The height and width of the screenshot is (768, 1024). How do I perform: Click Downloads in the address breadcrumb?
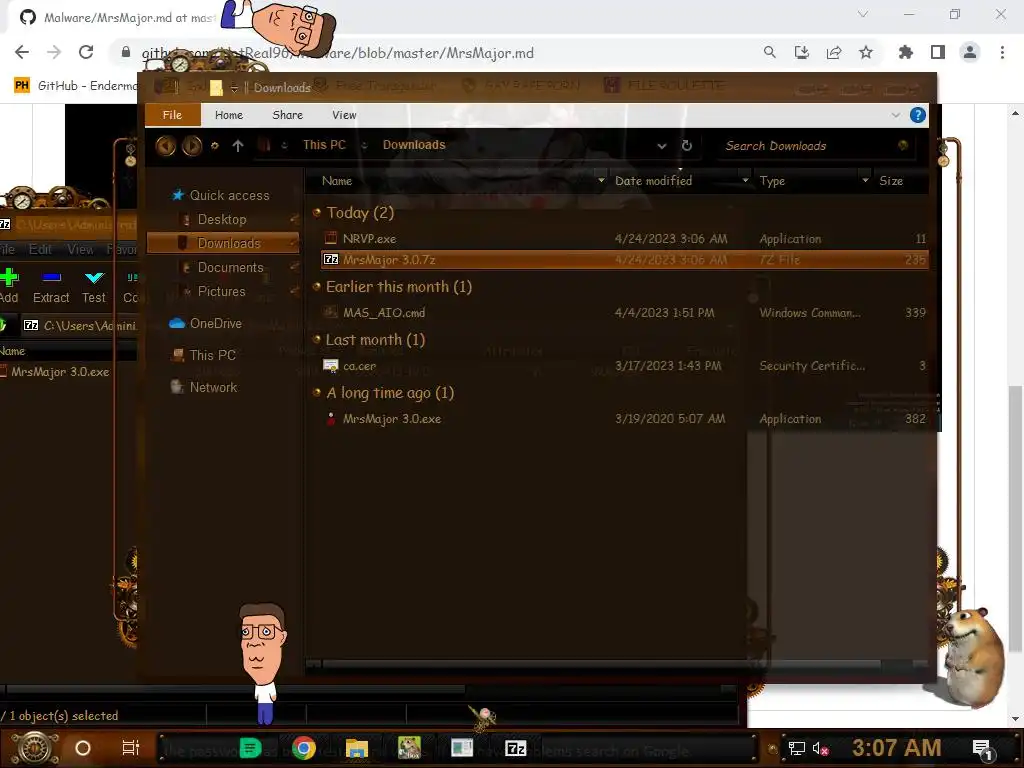point(414,145)
